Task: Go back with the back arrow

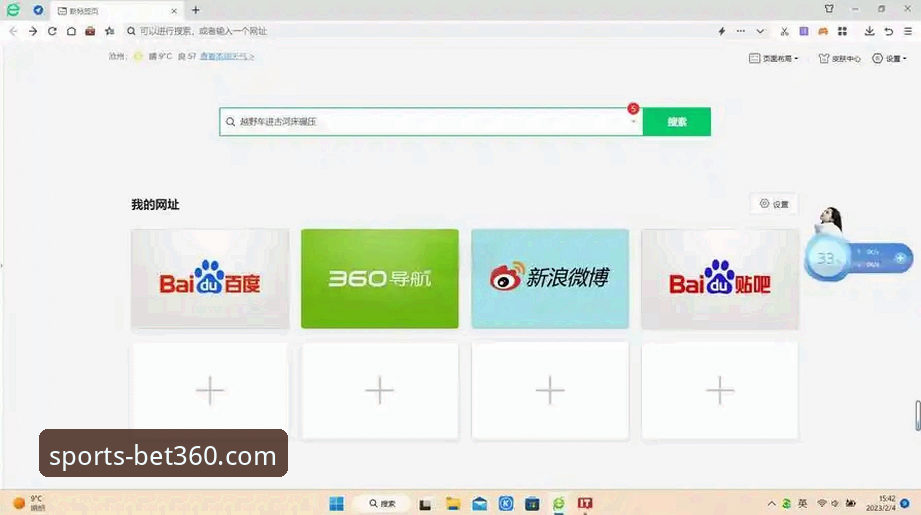Action: coord(14,31)
